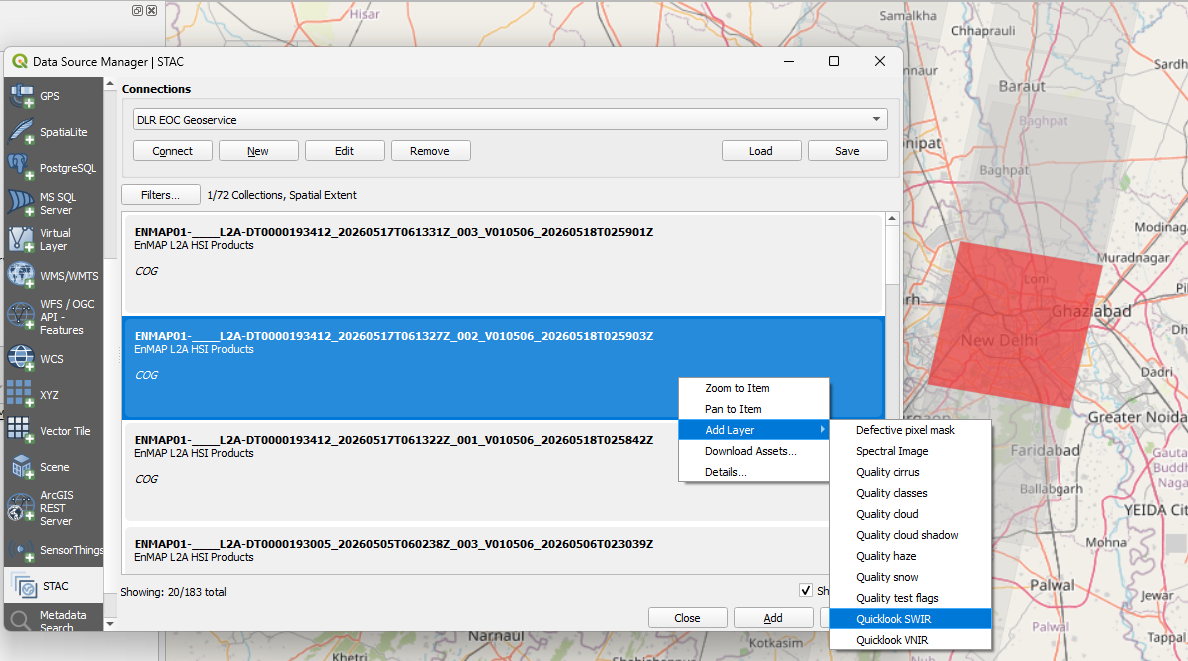Close the docked panel behind dialog

(152, 11)
